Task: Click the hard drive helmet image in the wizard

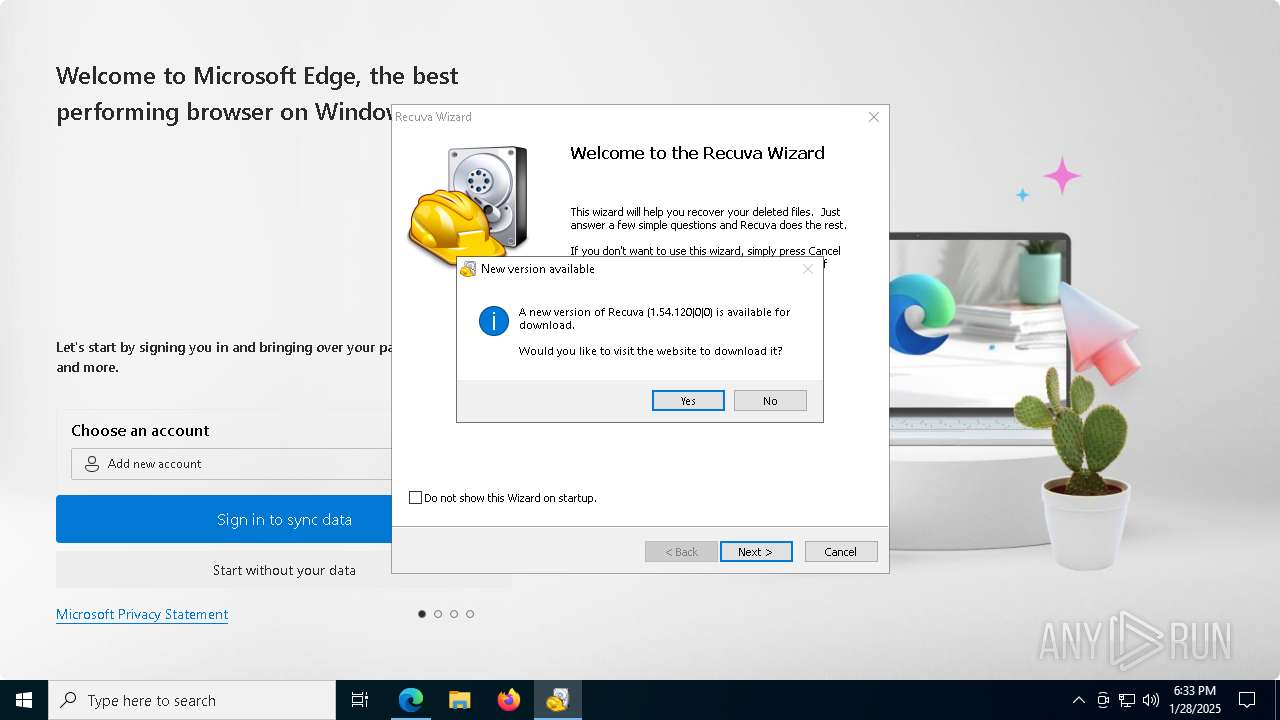Action: coord(468,206)
